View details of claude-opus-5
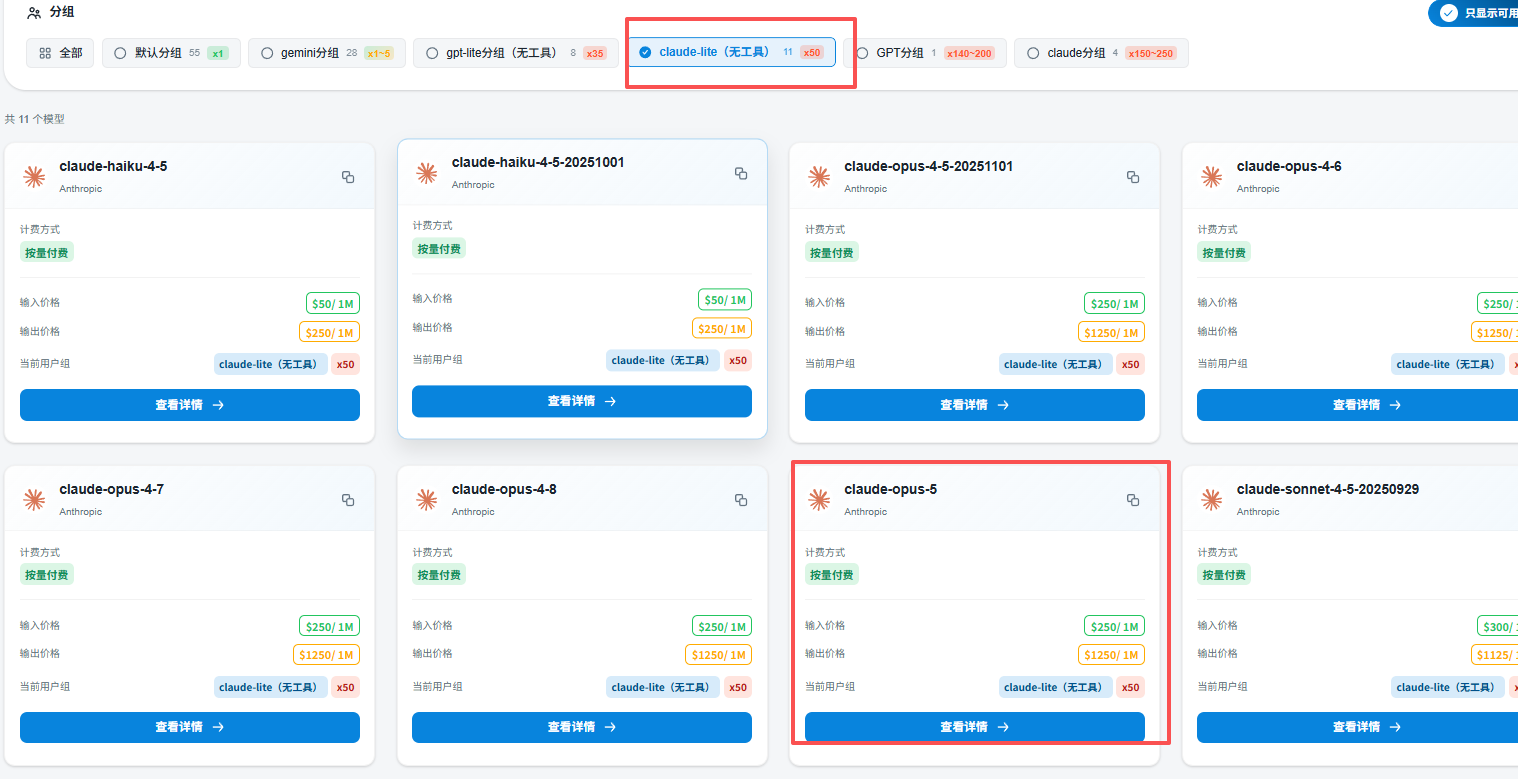1518x779 pixels. [x=975, y=727]
